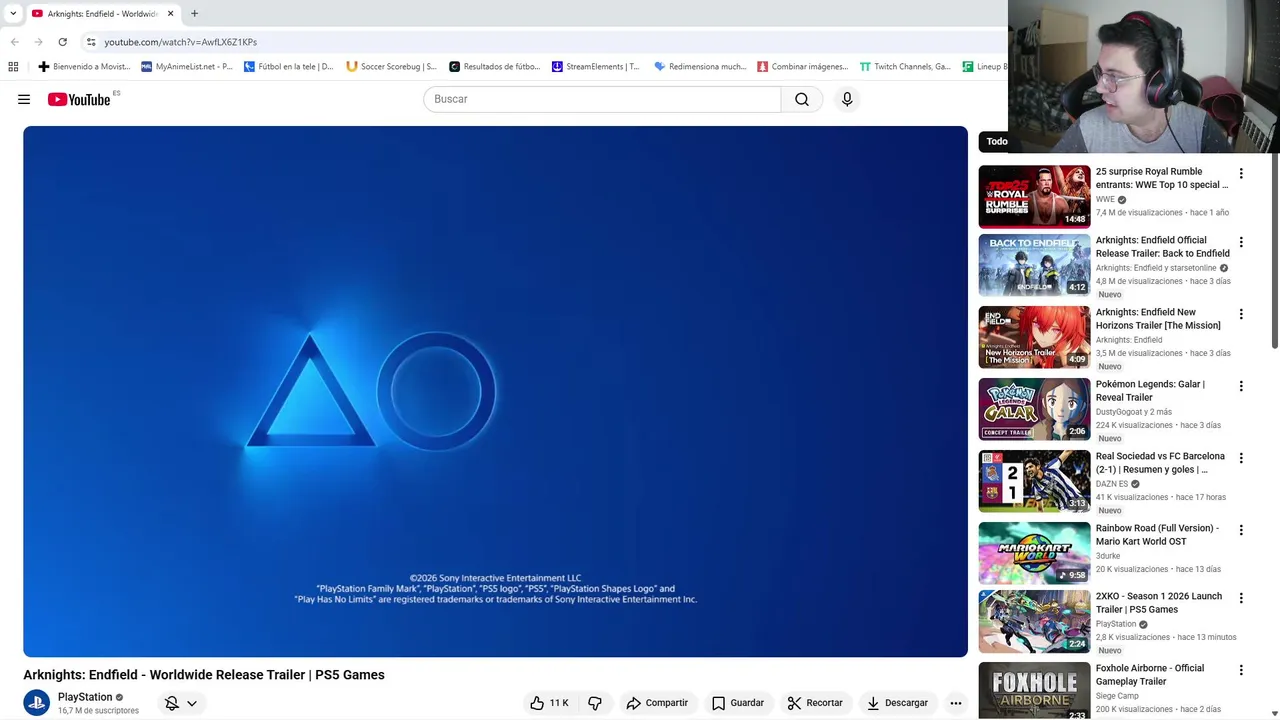
Task: Go forward with browser forward arrow
Action: 38,42
